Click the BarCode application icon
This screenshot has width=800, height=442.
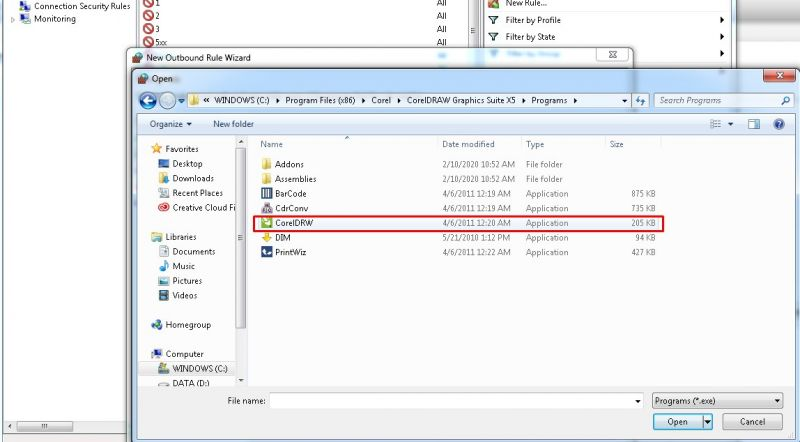coord(267,194)
